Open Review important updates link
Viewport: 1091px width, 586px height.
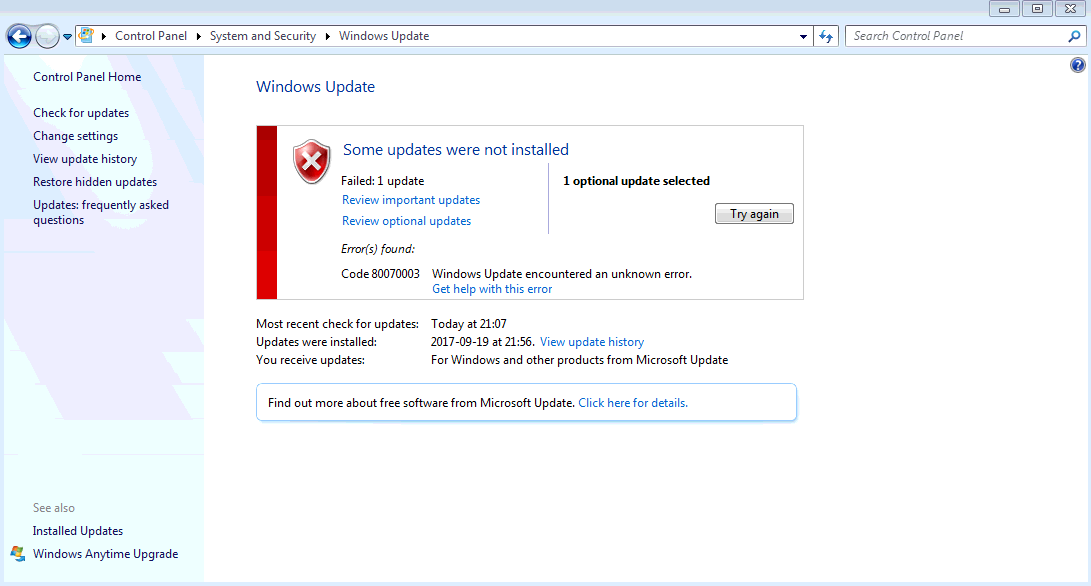411,200
